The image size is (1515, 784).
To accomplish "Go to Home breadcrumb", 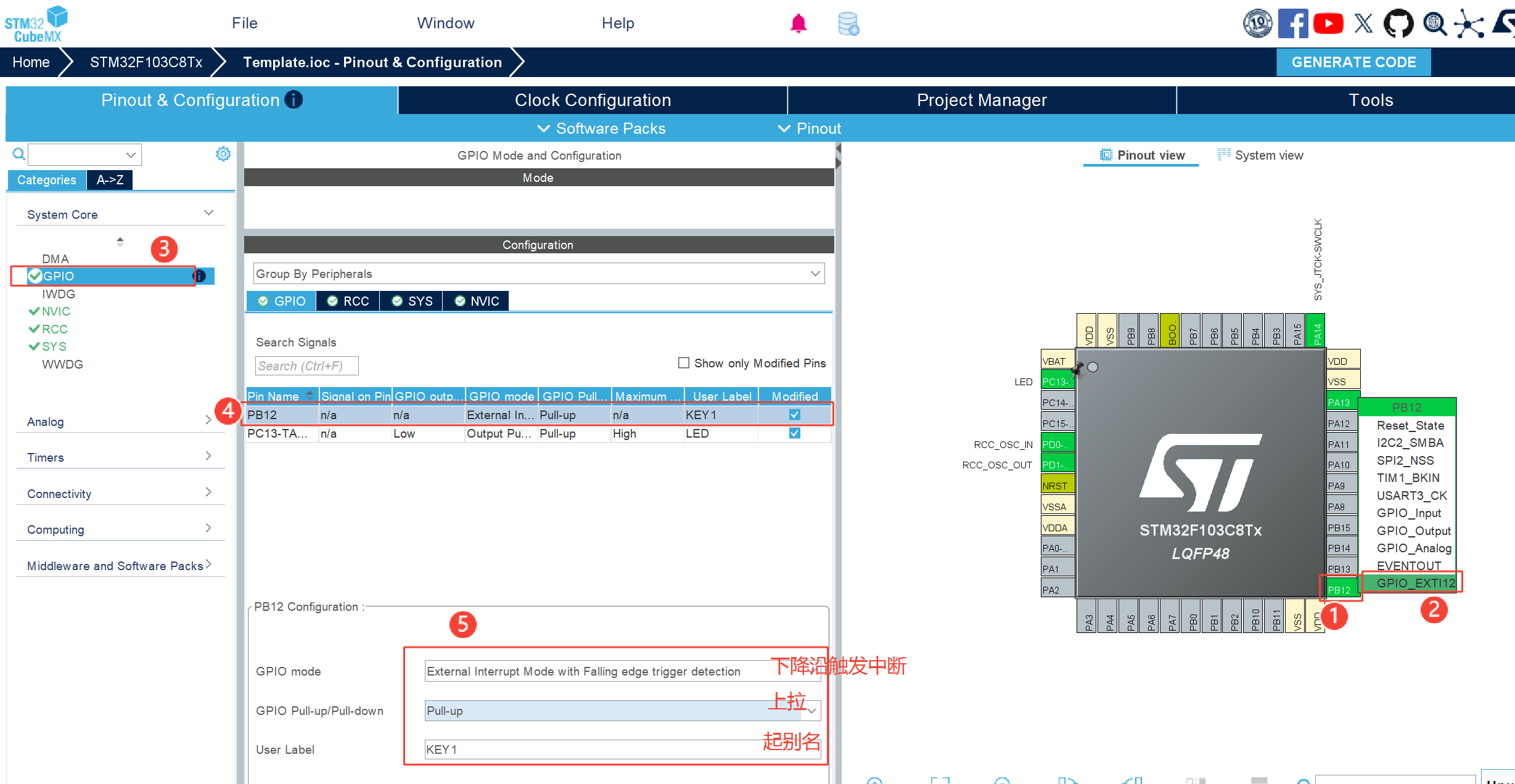I will click(x=31, y=62).
